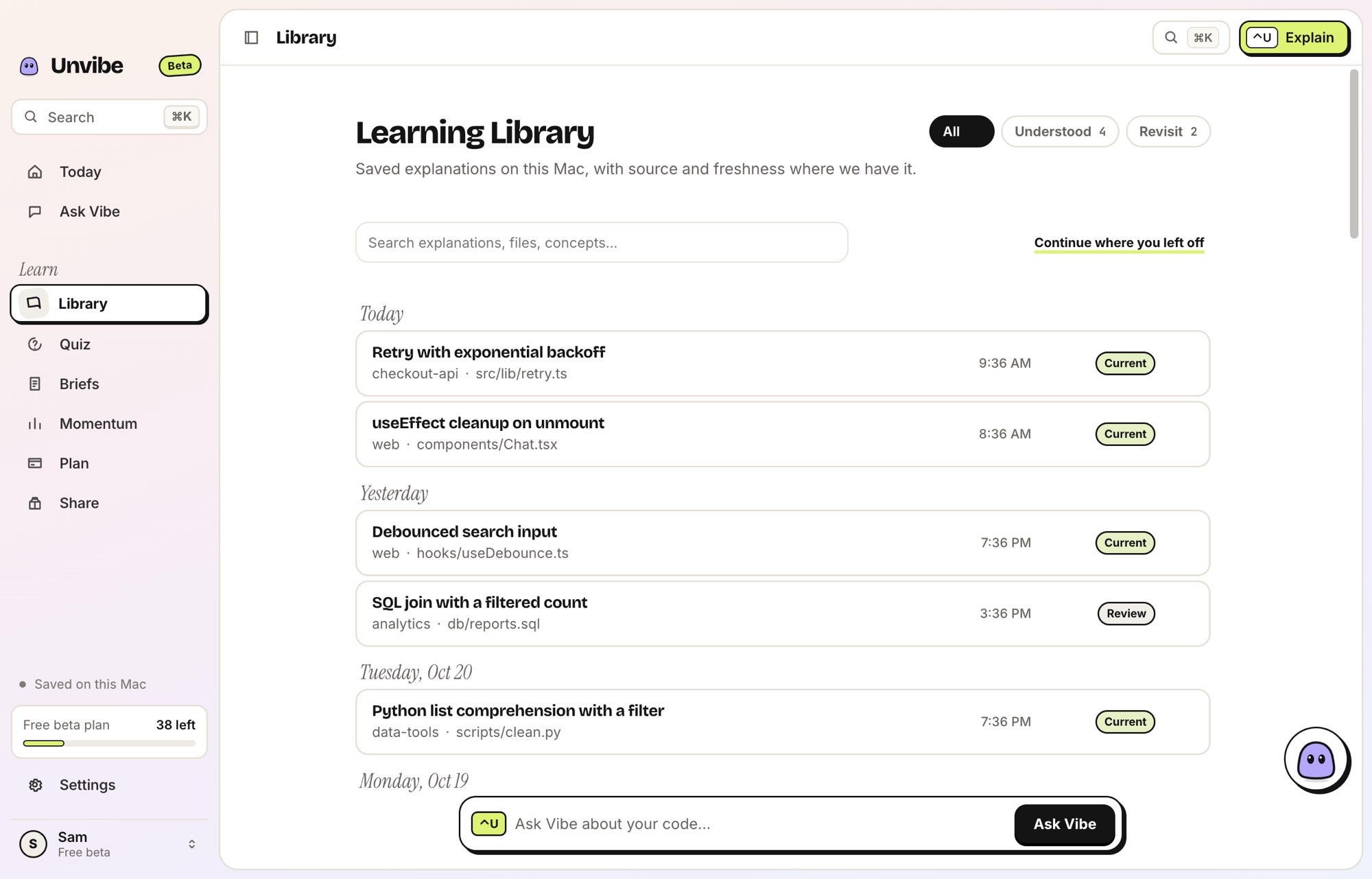Open the Plan page label
The width and height of the screenshot is (1372, 879).
pos(74,464)
